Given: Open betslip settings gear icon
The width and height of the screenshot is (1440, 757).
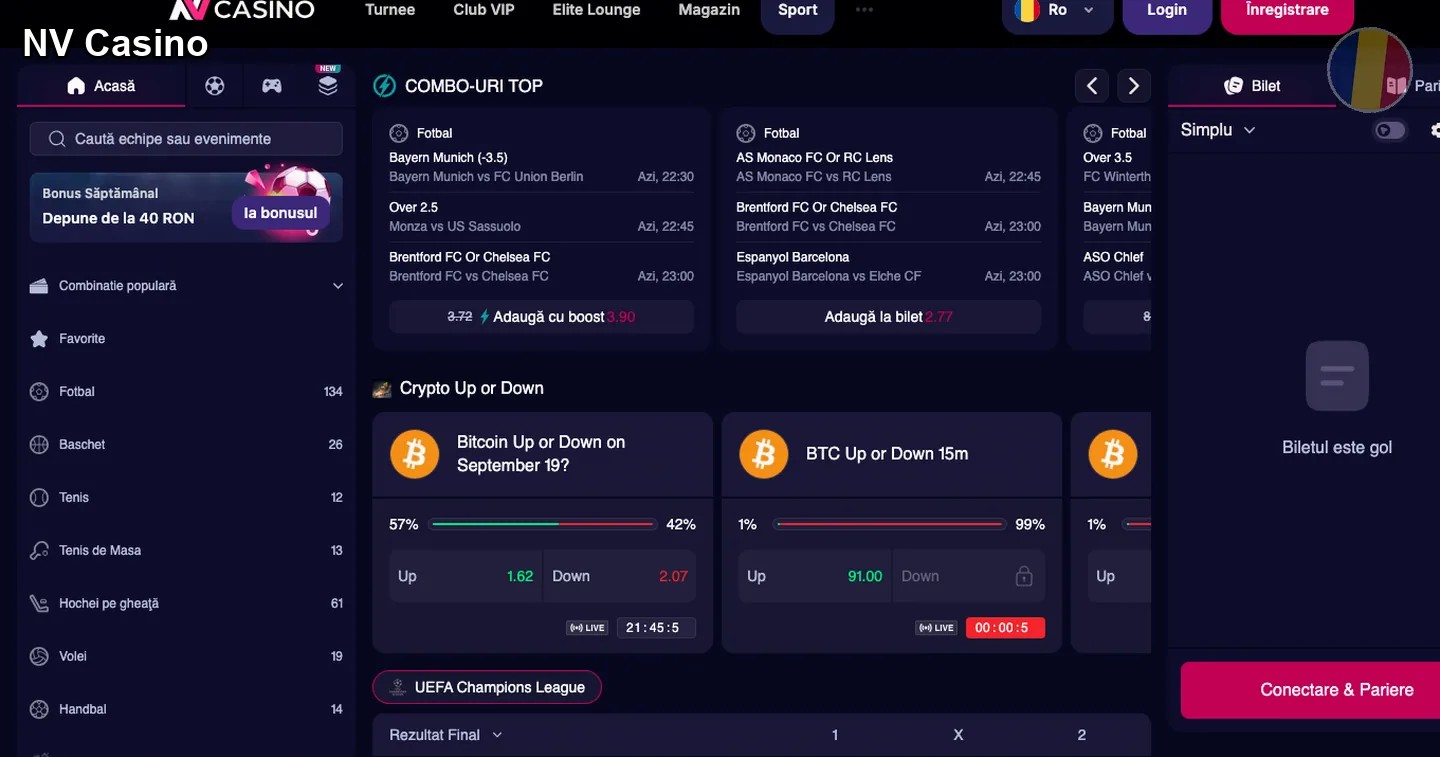Looking at the screenshot, I should 1434,130.
